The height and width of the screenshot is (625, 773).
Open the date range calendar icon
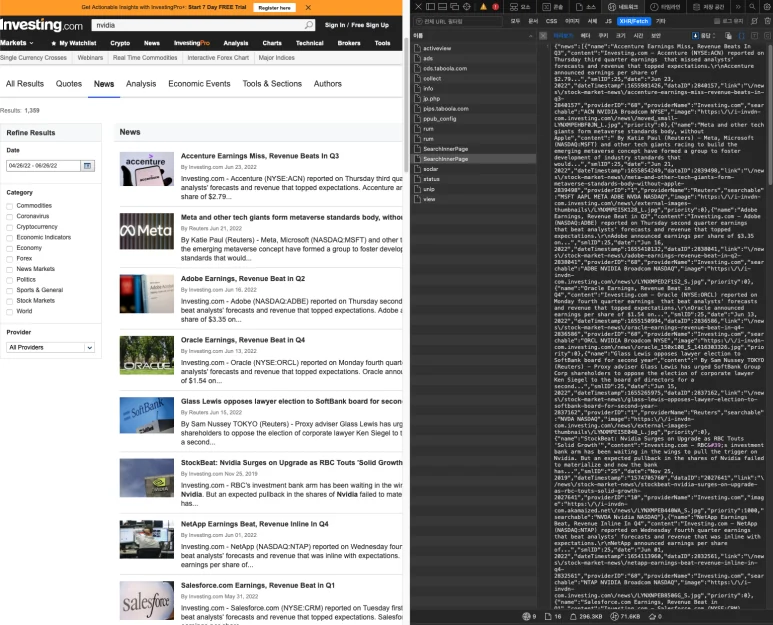(87, 165)
